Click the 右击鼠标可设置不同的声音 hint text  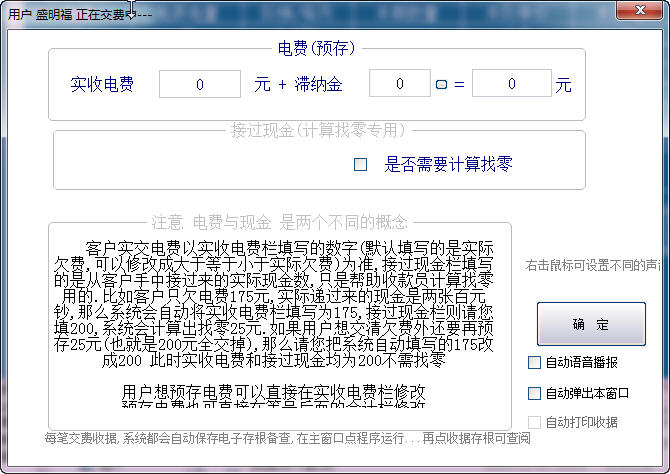[595, 266]
